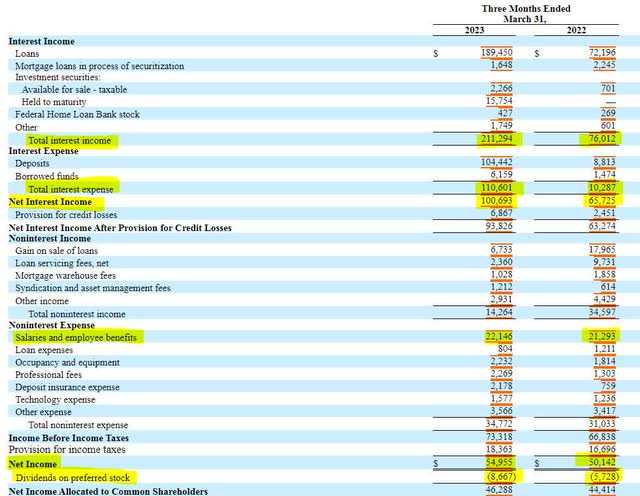
Task: Click Dividends on preferred stock label
Action: (x=73, y=478)
